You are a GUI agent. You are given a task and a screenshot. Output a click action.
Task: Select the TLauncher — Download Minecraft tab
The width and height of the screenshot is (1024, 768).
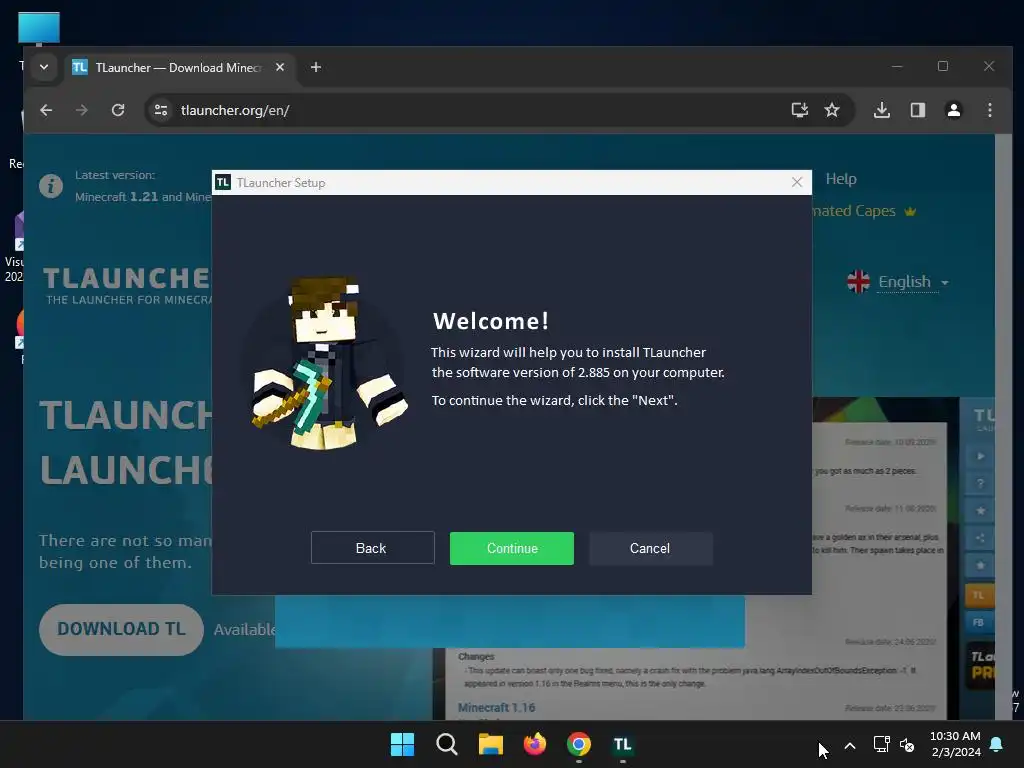[x=180, y=67]
